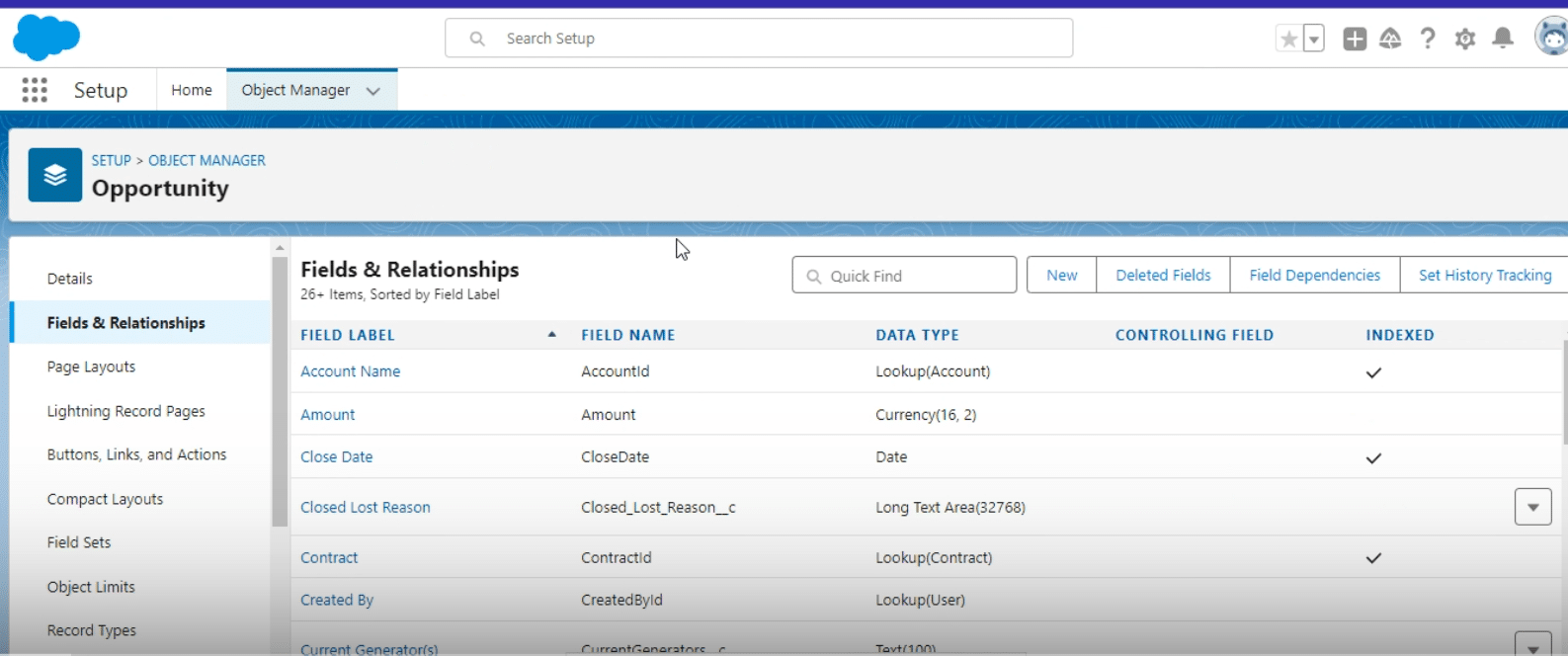1568x656 pixels.
Task: Expand the Object Manager tab chevron
Action: 373,91
